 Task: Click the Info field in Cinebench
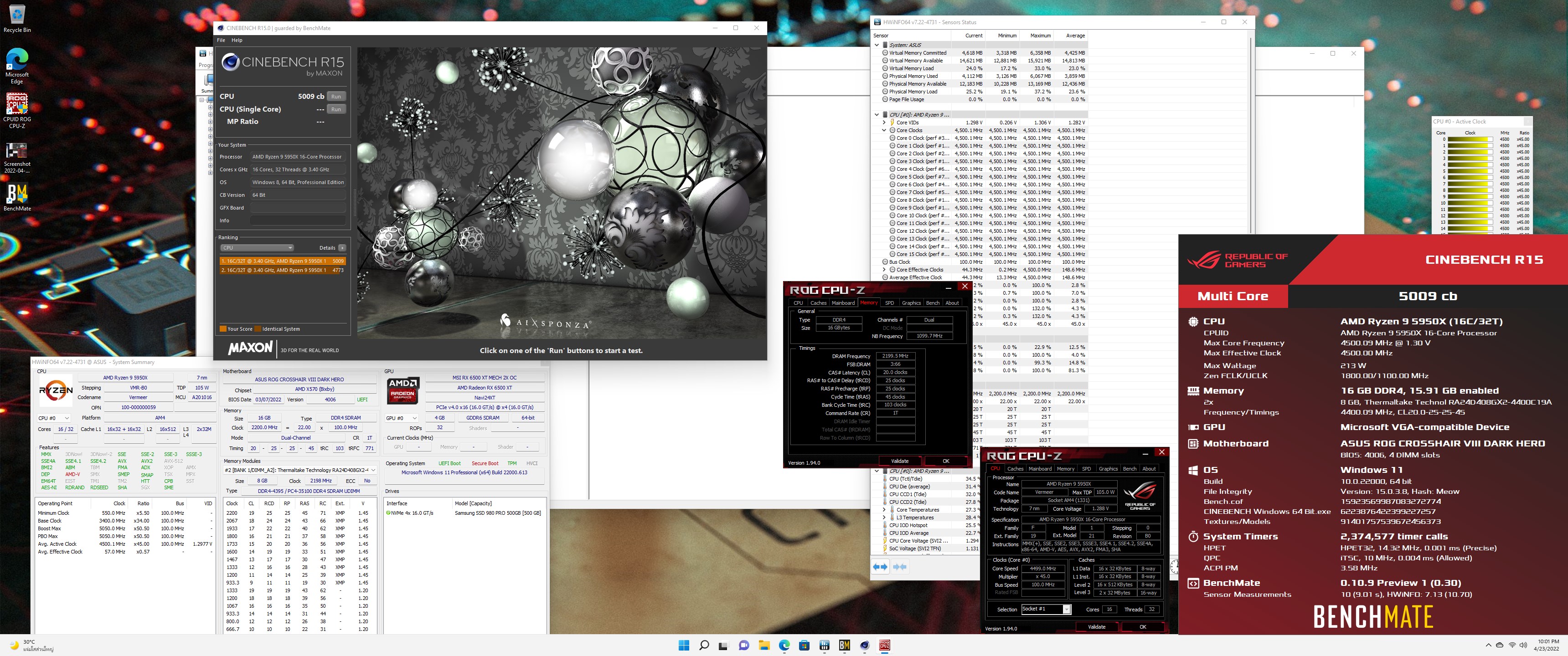click(298, 220)
